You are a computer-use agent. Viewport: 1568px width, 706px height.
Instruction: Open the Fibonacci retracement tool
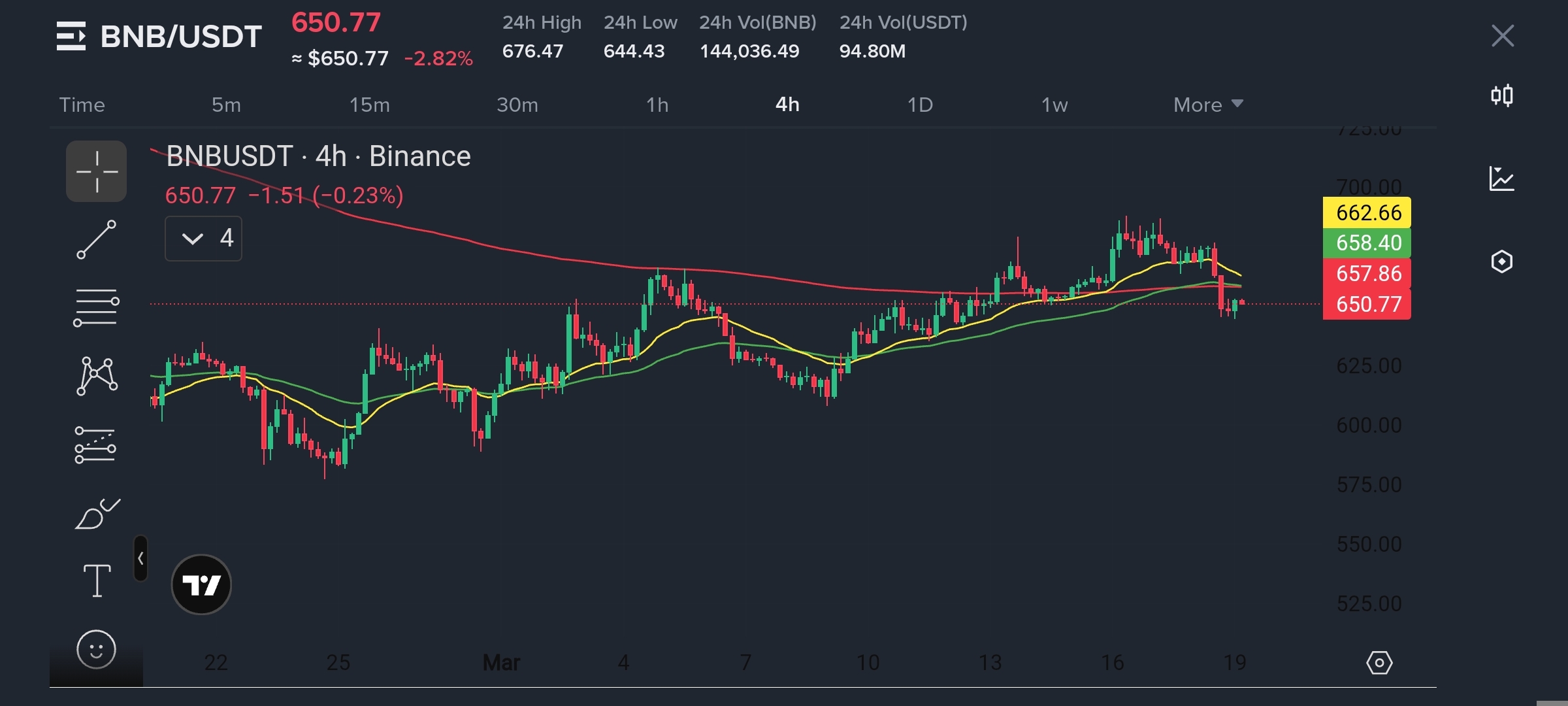coord(96,307)
